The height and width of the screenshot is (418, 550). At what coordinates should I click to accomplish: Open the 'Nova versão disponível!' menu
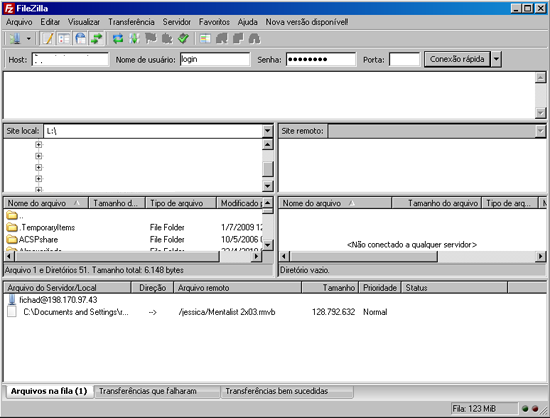click(x=307, y=22)
